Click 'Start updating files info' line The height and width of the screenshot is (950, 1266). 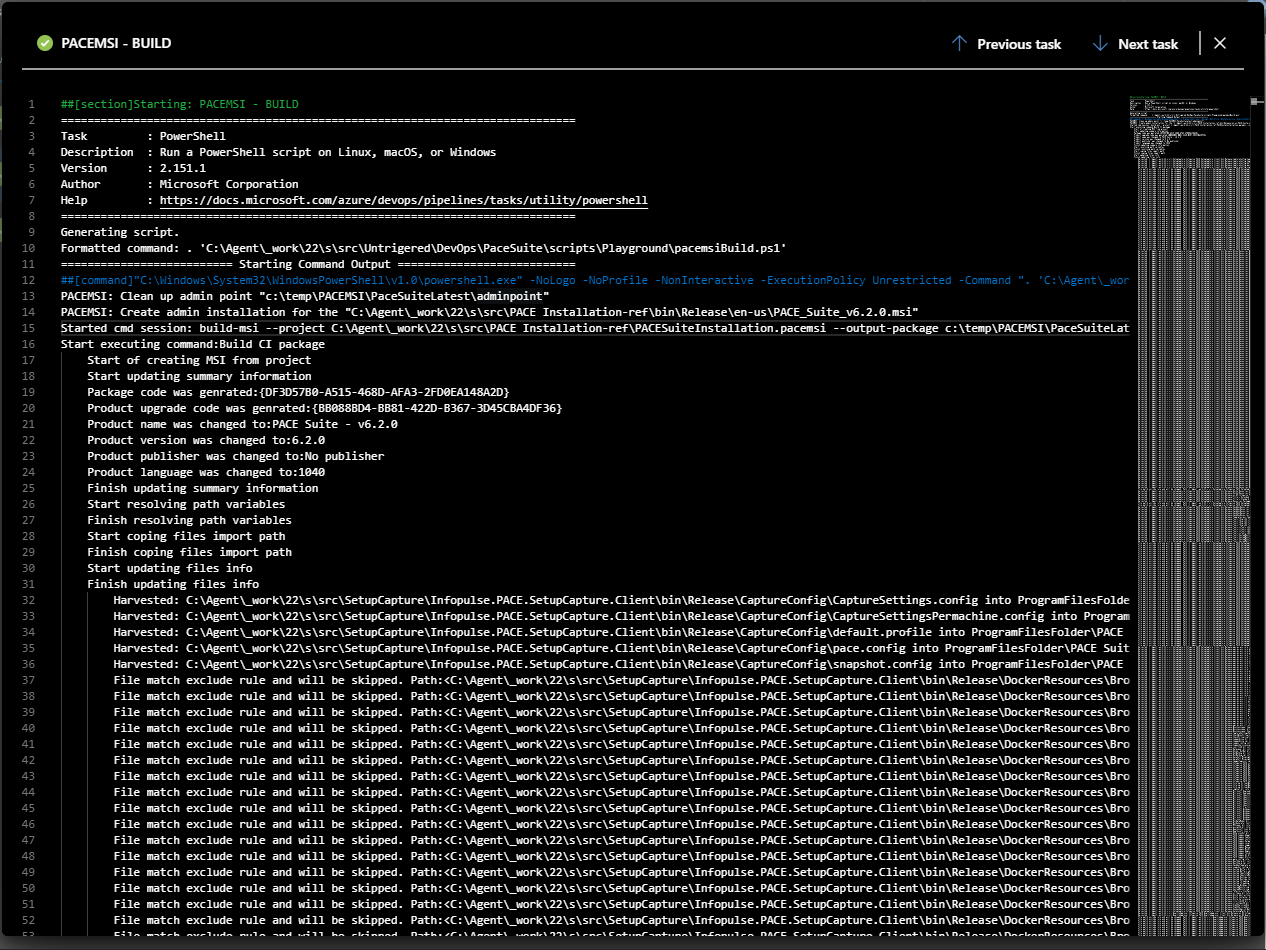pos(170,568)
